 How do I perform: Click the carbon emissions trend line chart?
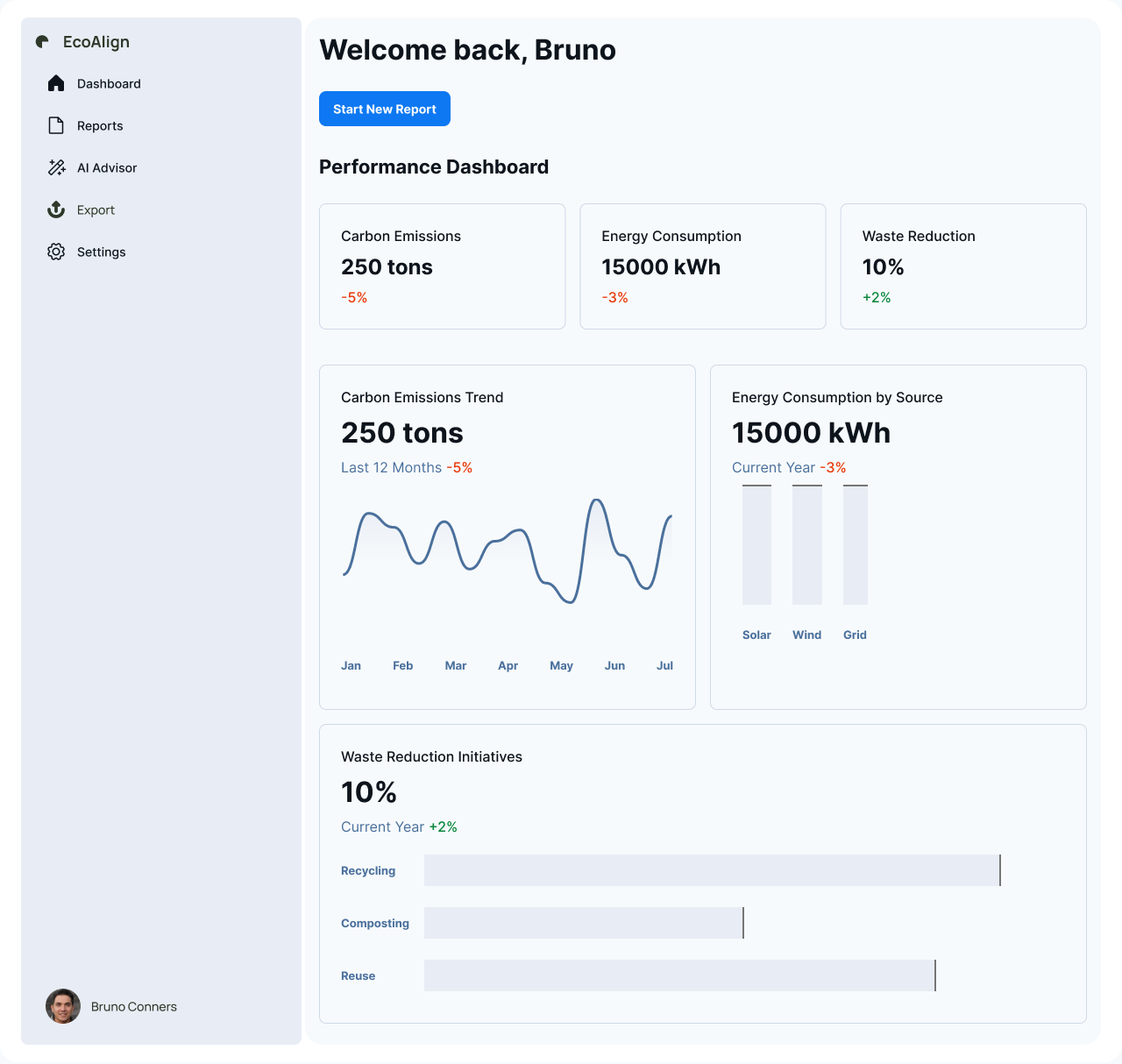coord(508,550)
